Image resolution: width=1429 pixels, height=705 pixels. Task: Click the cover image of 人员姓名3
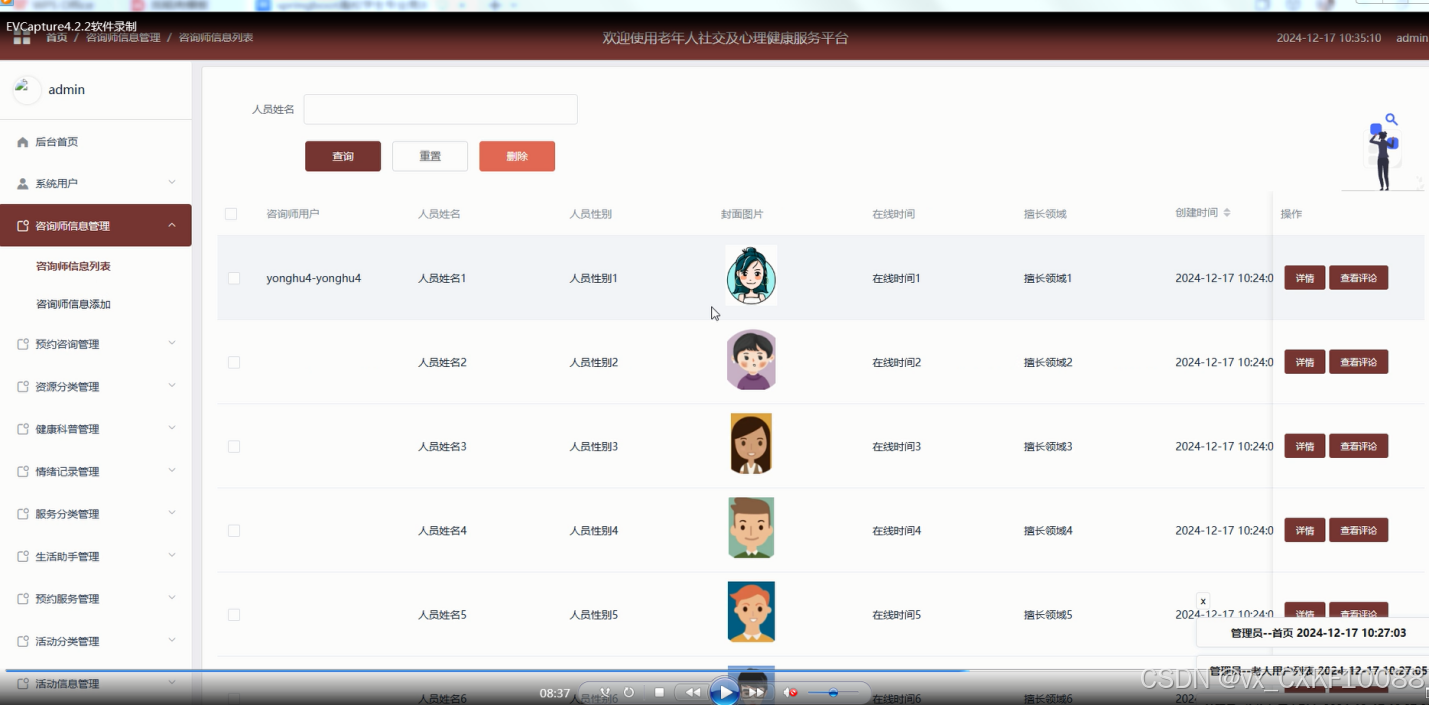[751, 443]
